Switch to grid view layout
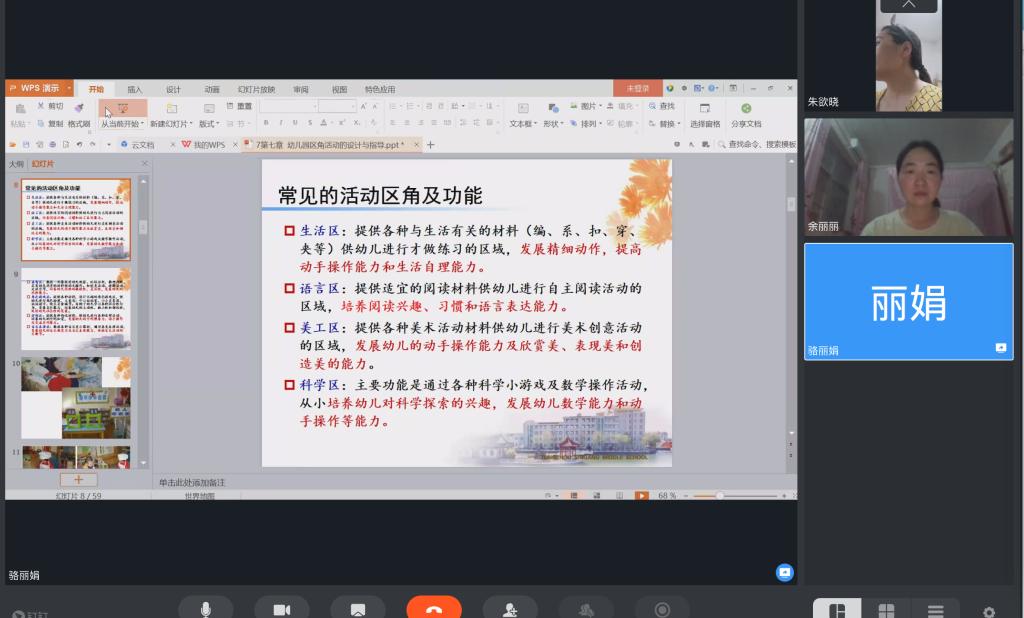This screenshot has height=618, width=1024. [x=886, y=610]
